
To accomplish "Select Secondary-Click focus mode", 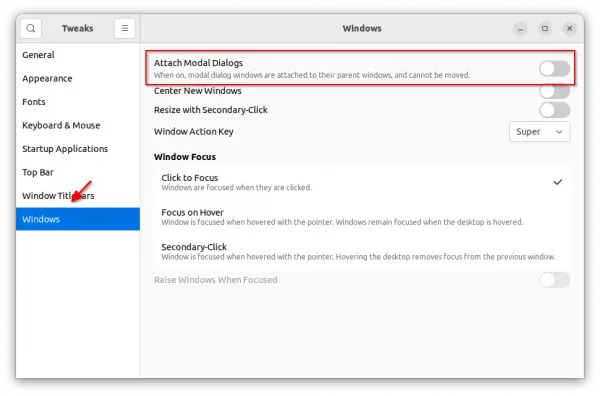I will tap(362, 251).
